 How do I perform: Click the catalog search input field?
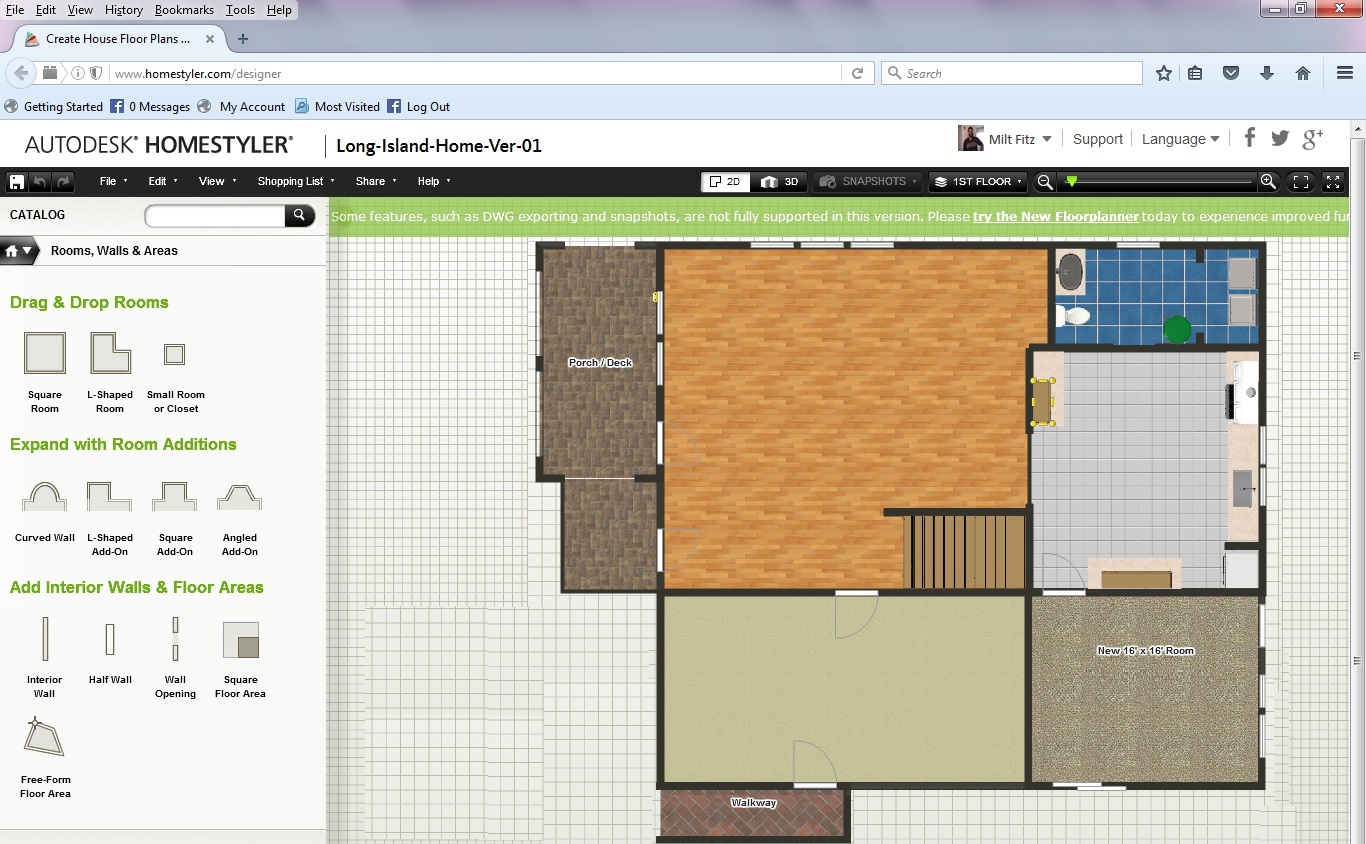[x=215, y=215]
